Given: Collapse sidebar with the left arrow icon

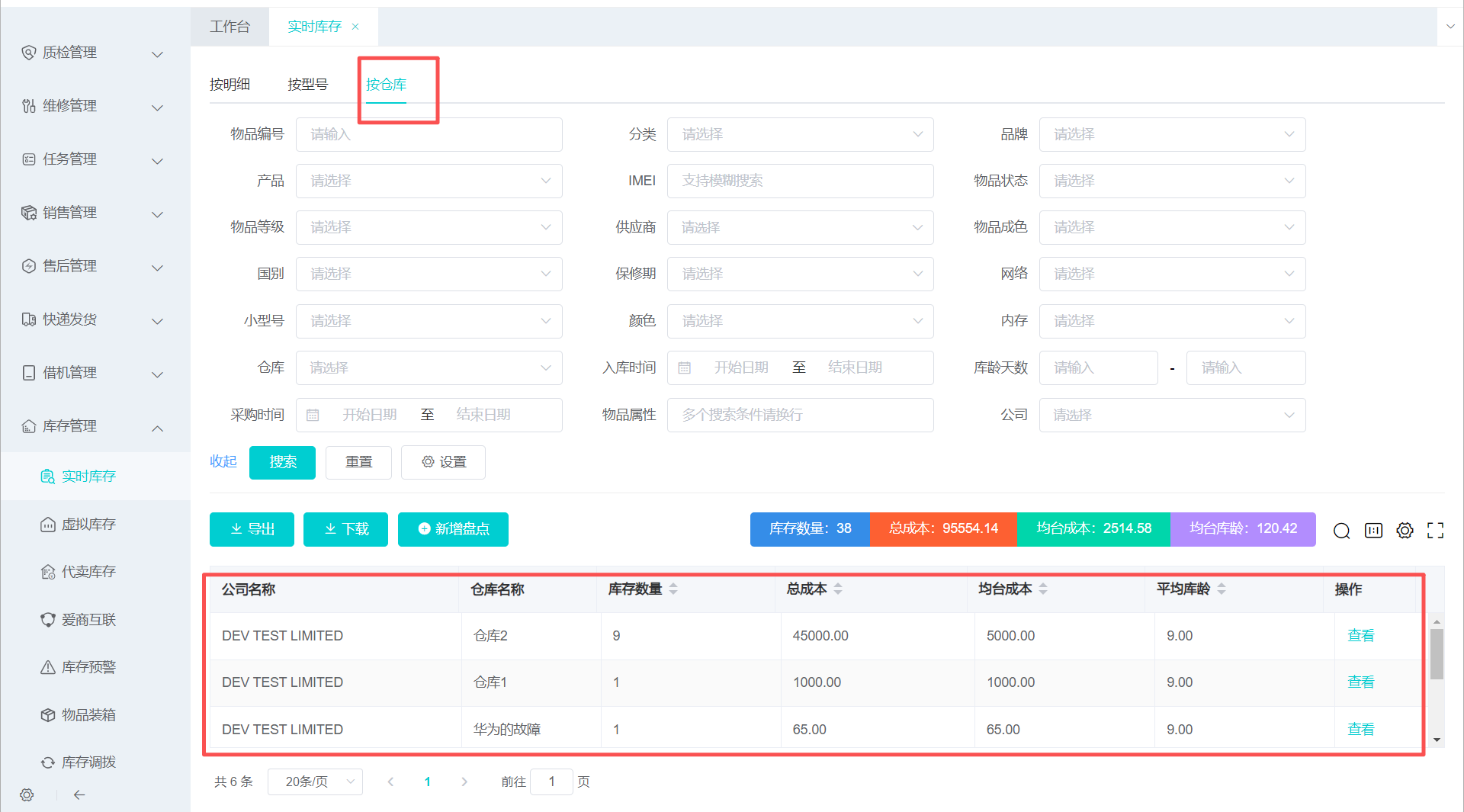Looking at the screenshot, I should [x=79, y=795].
